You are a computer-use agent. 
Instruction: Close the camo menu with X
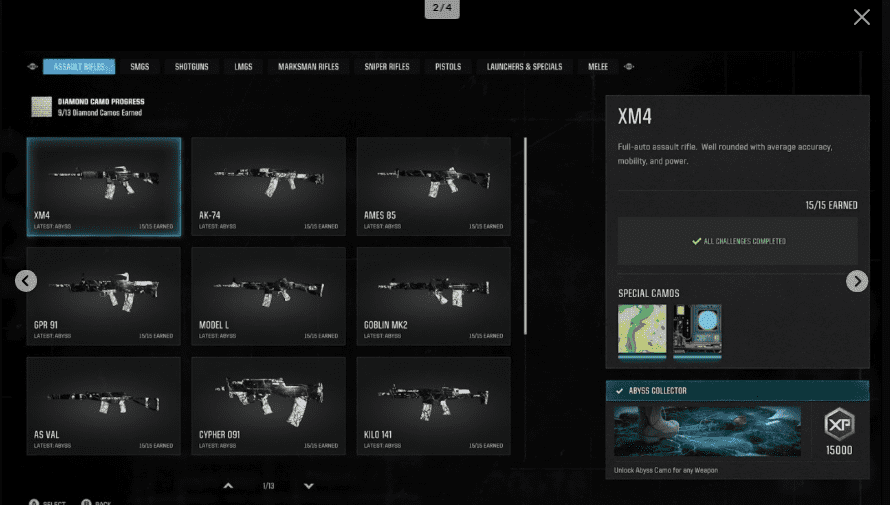tap(861, 17)
